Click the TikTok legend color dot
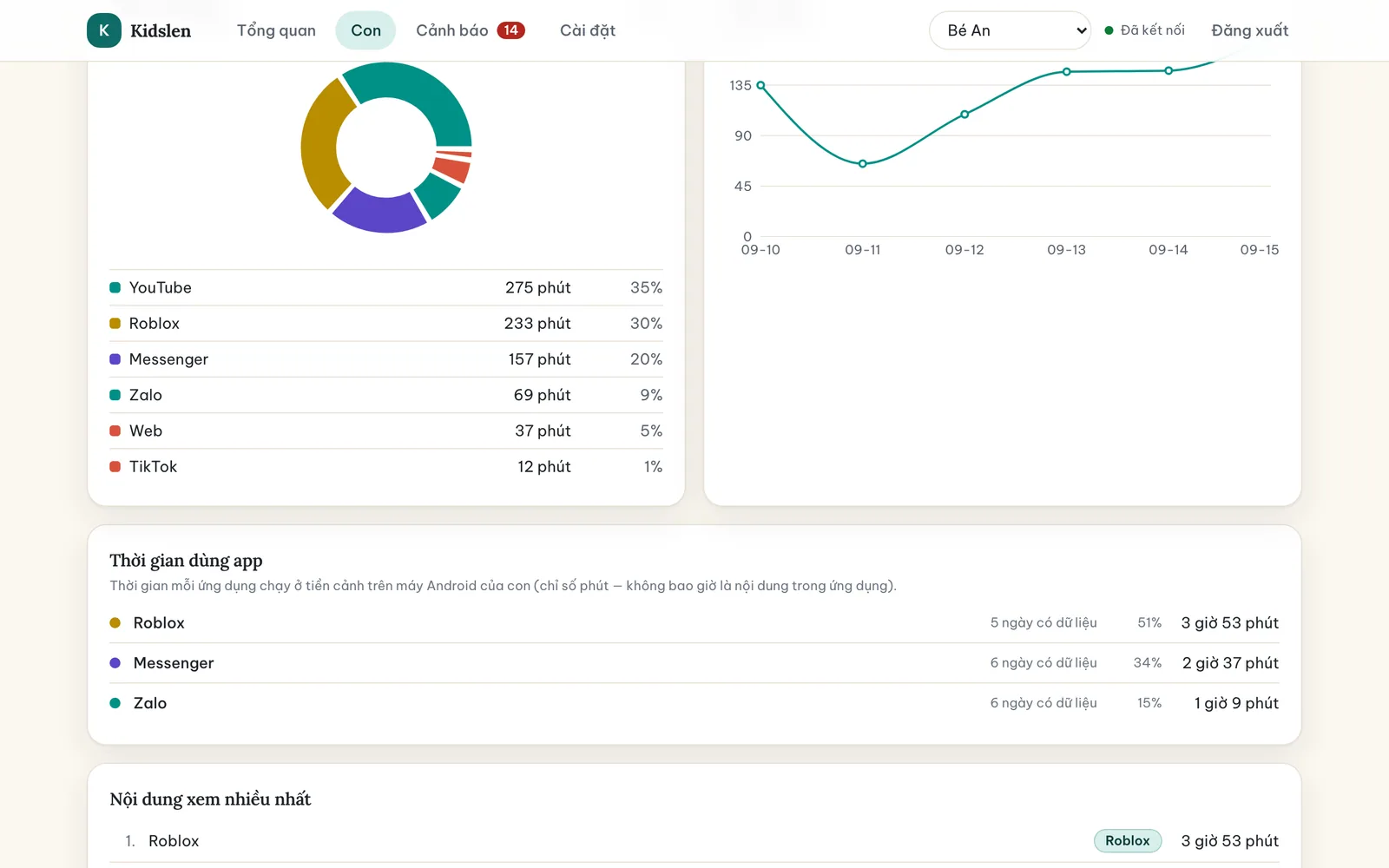1389x868 pixels. pyautogui.click(x=115, y=466)
